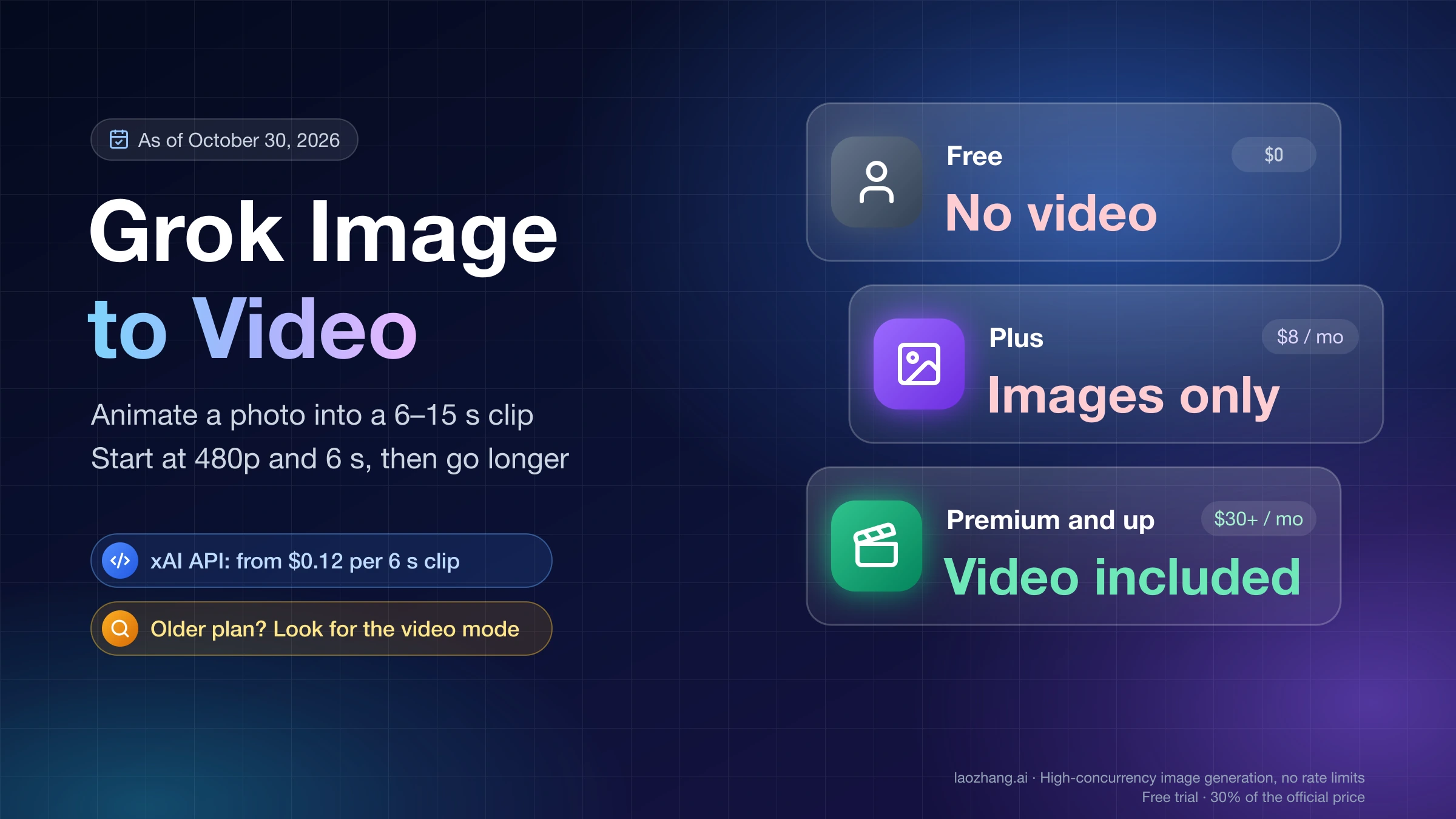This screenshot has width=1456, height=819.
Task: Click 'Older plan? Look for the video mode' pill
Action: click(x=322, y=629)
